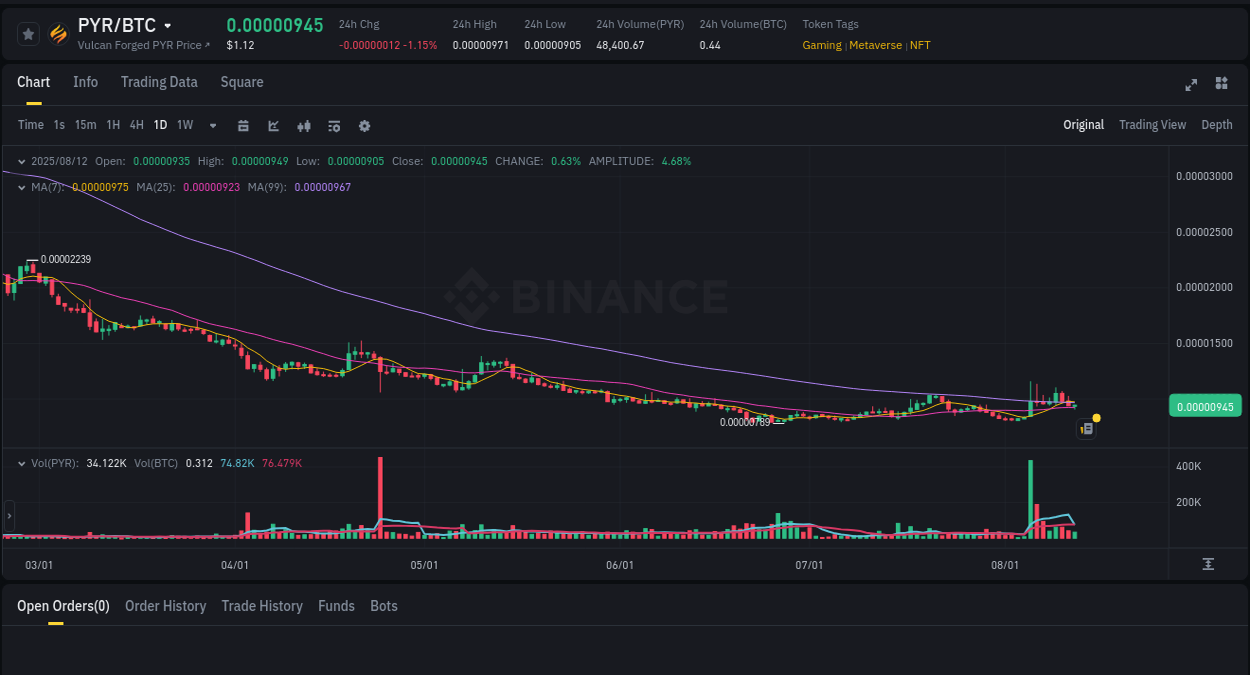Switch chart mode to Trading View

pyautogui.click(x=1152, y=125)
